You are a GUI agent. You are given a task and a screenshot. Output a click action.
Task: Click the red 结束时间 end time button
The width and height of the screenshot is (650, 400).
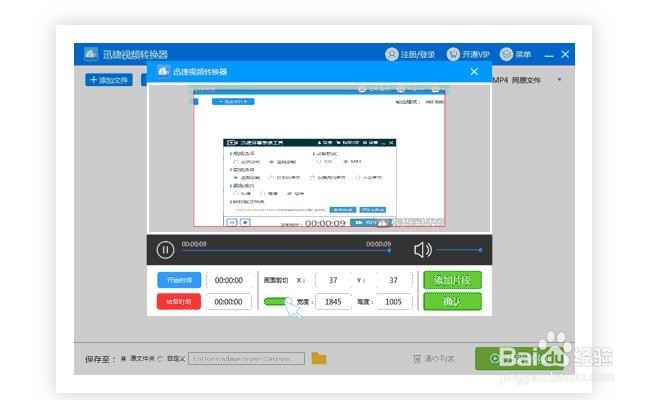(x=179, y=301)
